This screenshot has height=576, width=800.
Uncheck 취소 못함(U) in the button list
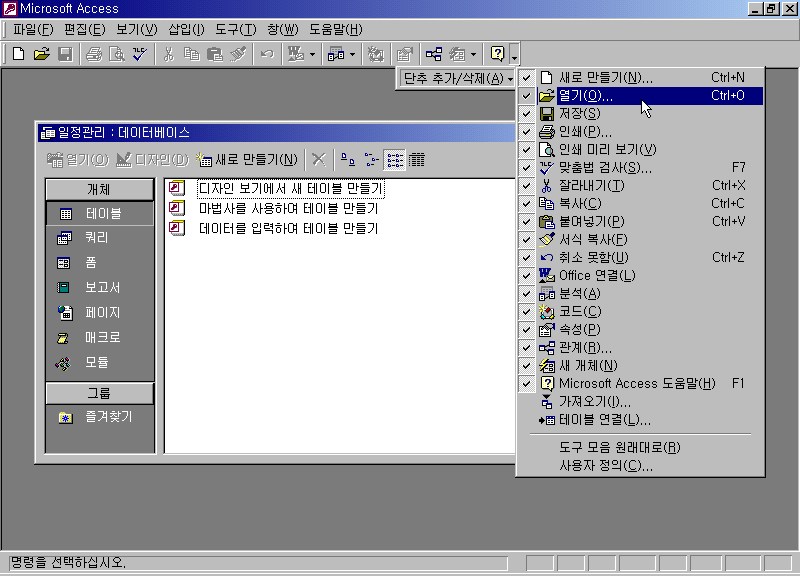641,258
